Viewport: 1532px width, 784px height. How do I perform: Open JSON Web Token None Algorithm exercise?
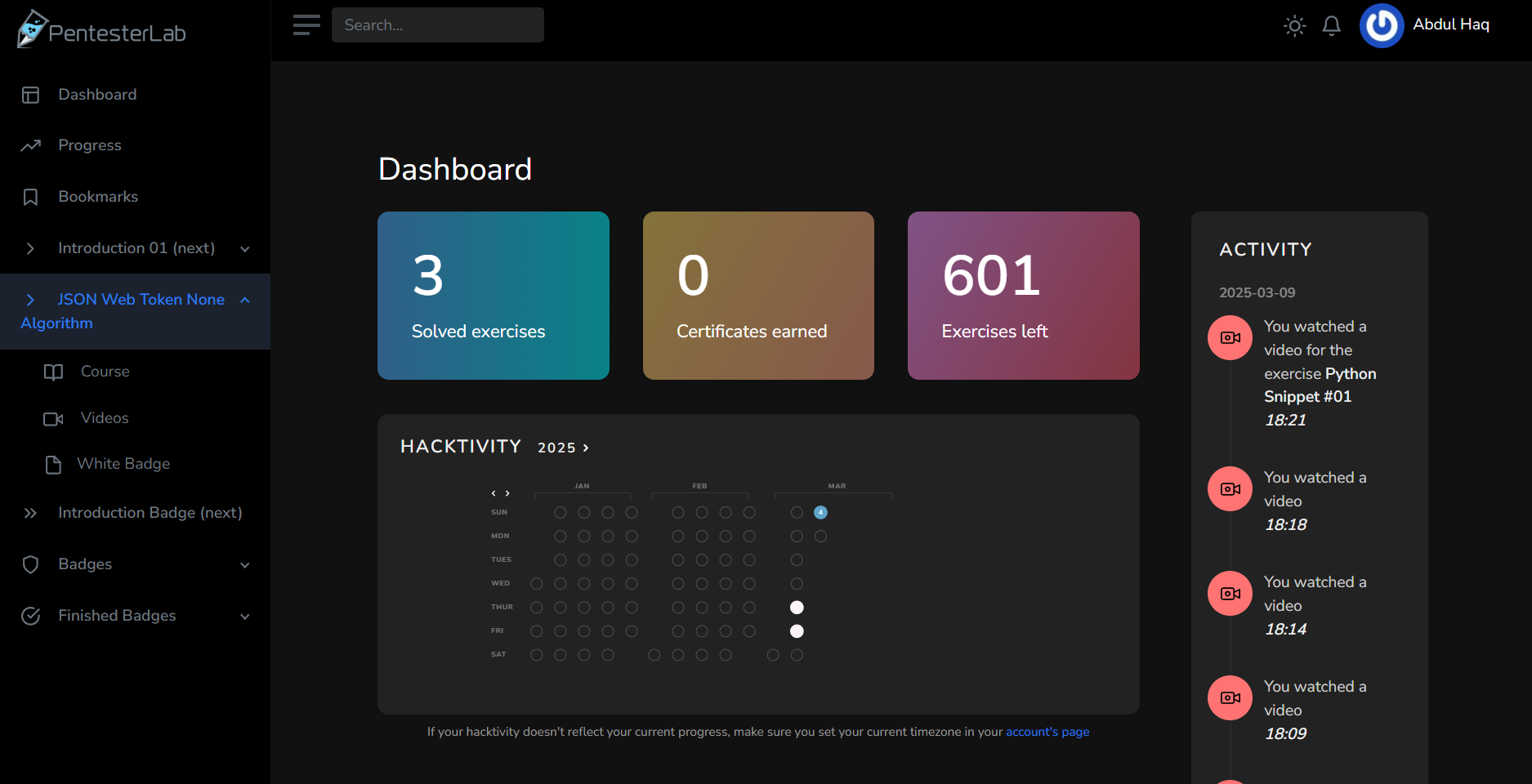coord(123,311)
